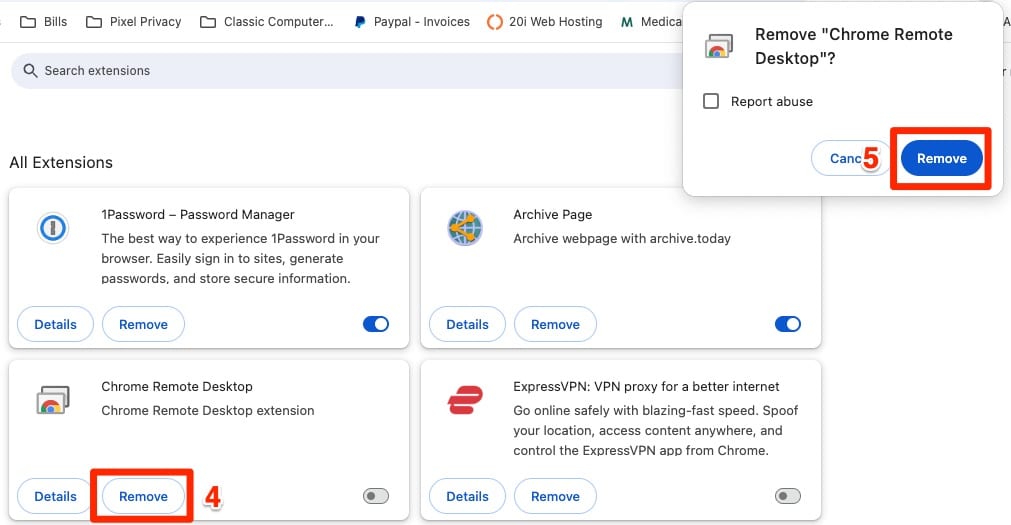
Task: Disable the 1Password extension toggle
Action: coord(376,324)
